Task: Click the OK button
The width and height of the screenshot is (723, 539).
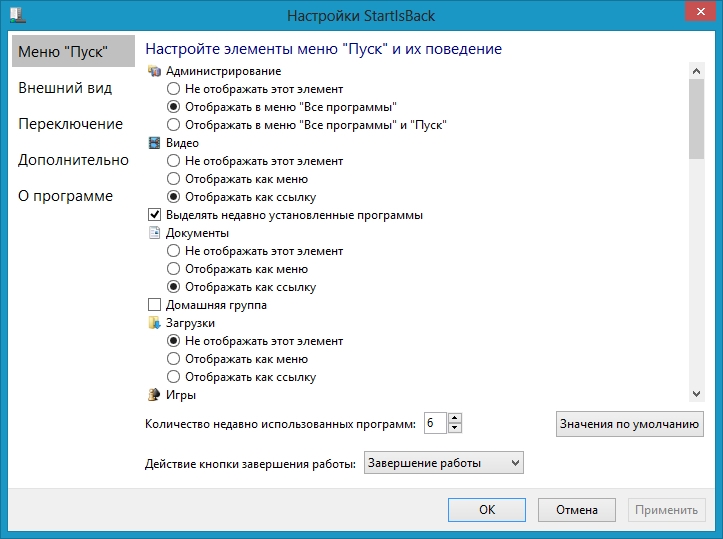Action: tap(487, 509)
